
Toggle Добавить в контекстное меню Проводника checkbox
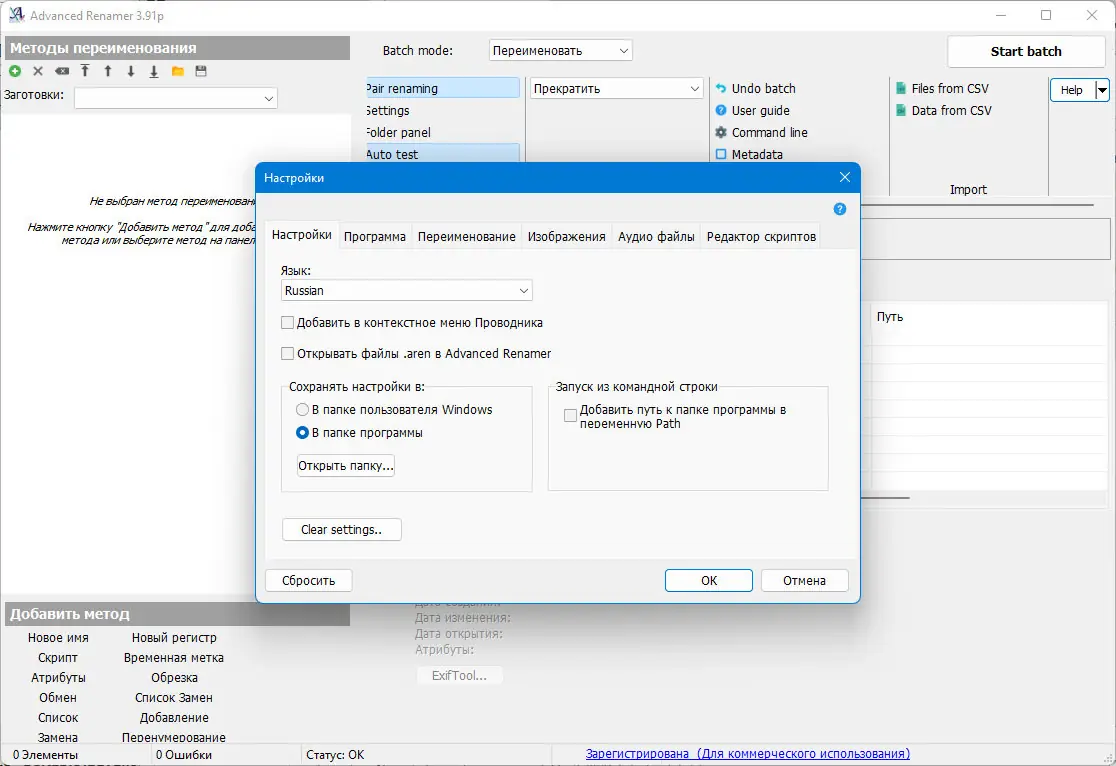288,322
